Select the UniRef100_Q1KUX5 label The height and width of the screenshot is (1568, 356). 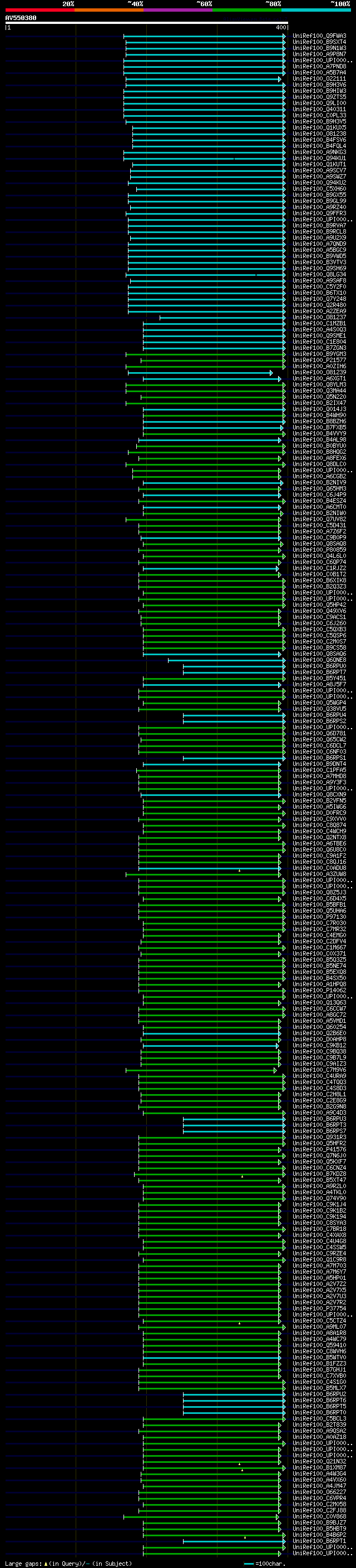(319, 128)
